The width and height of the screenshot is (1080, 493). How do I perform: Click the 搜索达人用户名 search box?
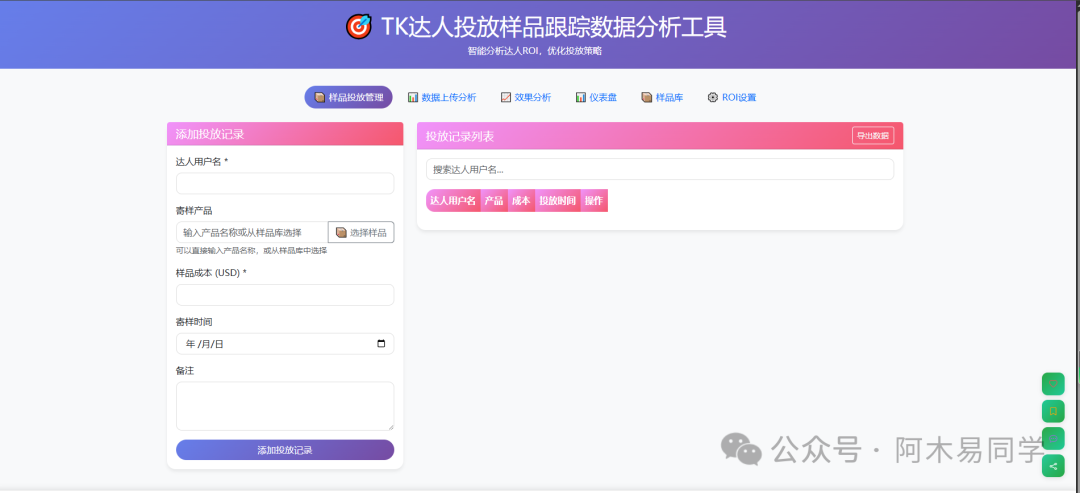(x=660, y=169)
